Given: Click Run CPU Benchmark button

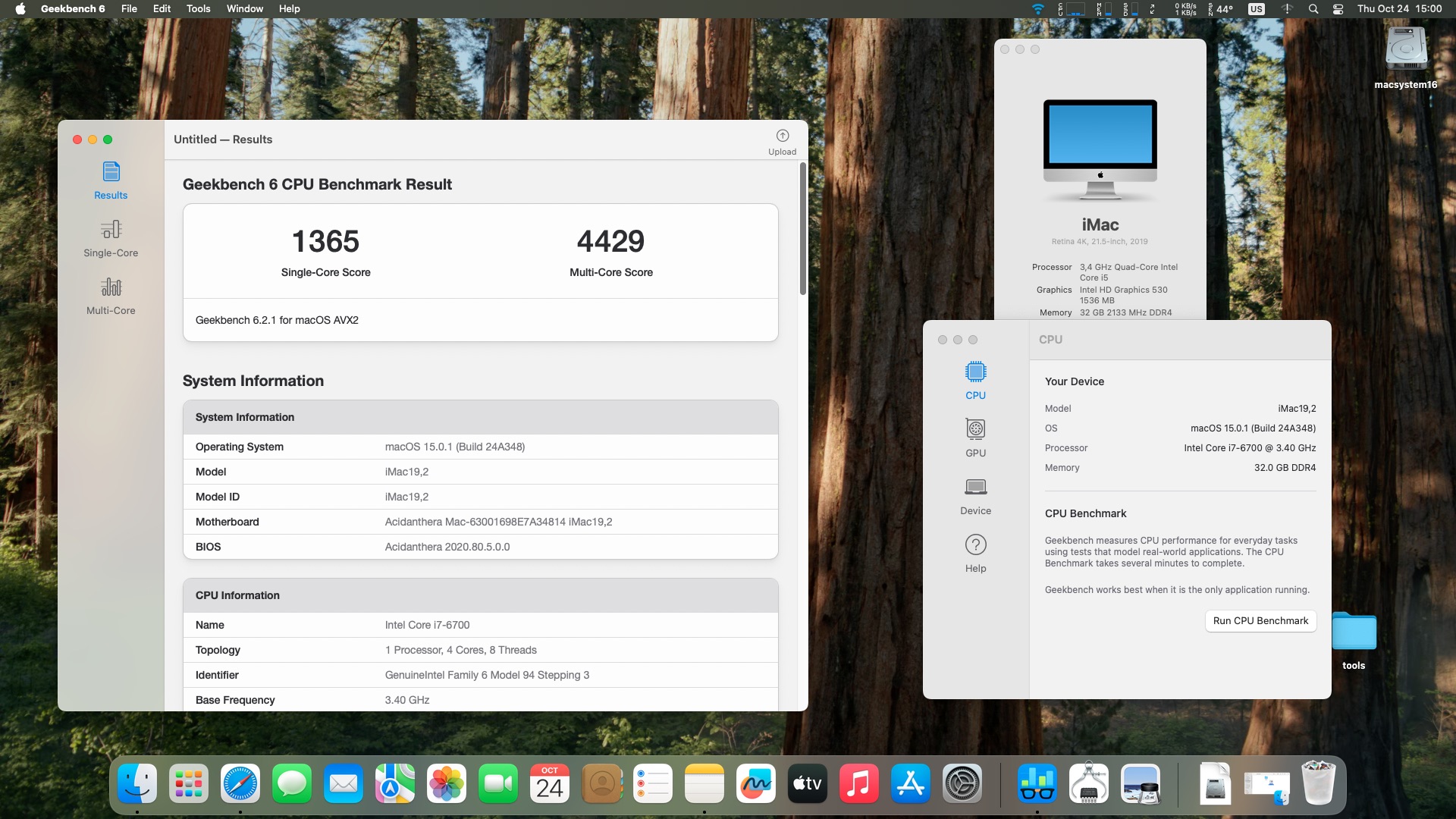Looking at the screenshot, I should pos(1260,620).
